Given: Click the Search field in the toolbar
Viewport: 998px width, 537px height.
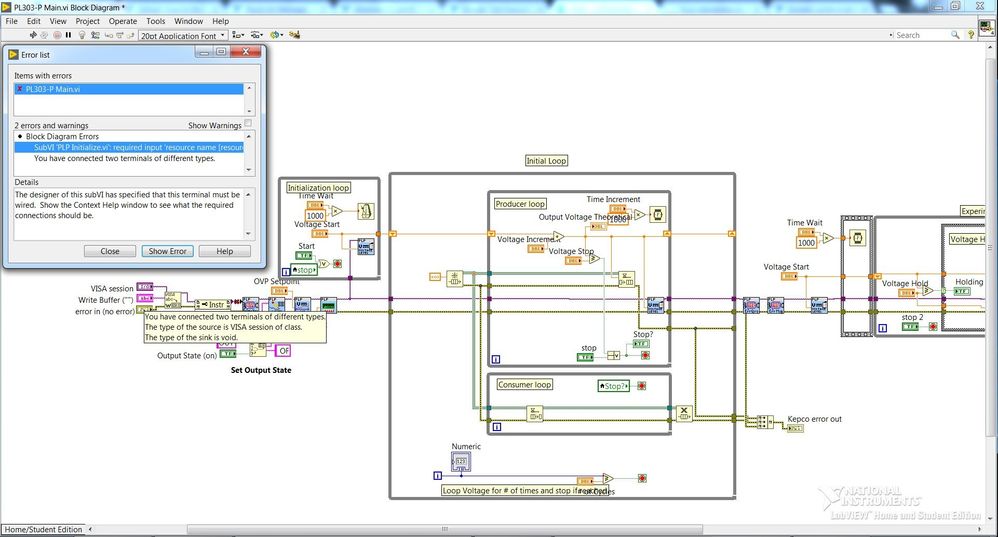Looking at the screenshot, I should pyautogui.click(x=920, y=36).
